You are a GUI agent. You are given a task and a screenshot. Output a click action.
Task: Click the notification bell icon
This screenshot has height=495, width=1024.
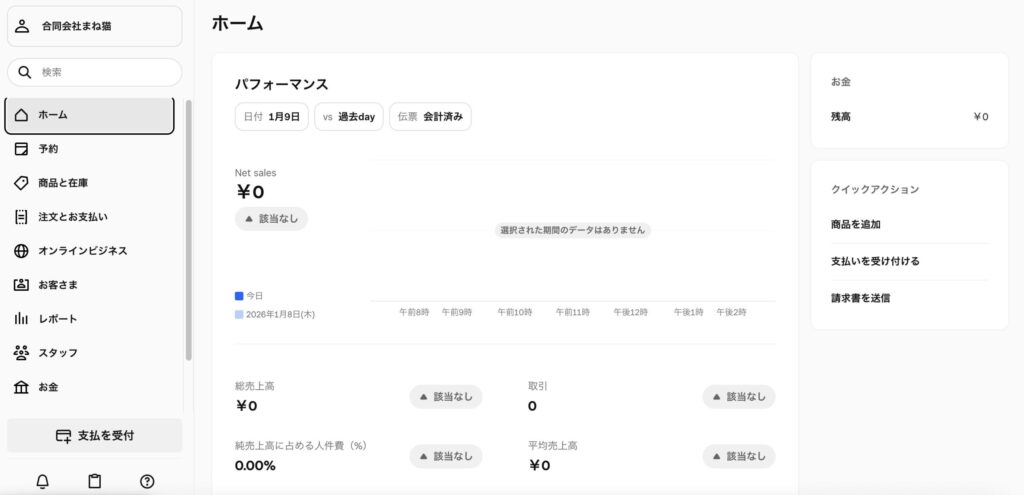pos(43,481)
